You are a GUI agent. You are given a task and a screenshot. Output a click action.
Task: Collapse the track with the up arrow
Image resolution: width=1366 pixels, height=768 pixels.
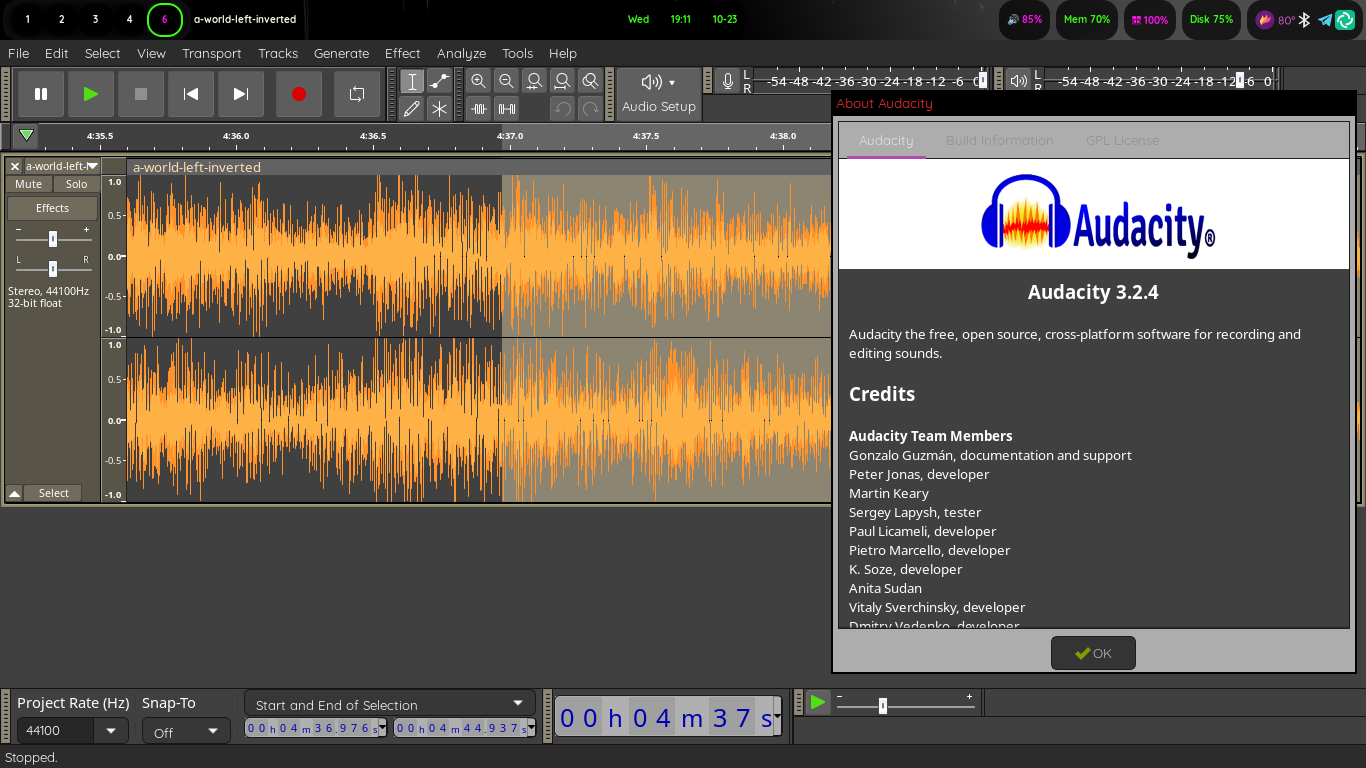[x=14, y=493]
